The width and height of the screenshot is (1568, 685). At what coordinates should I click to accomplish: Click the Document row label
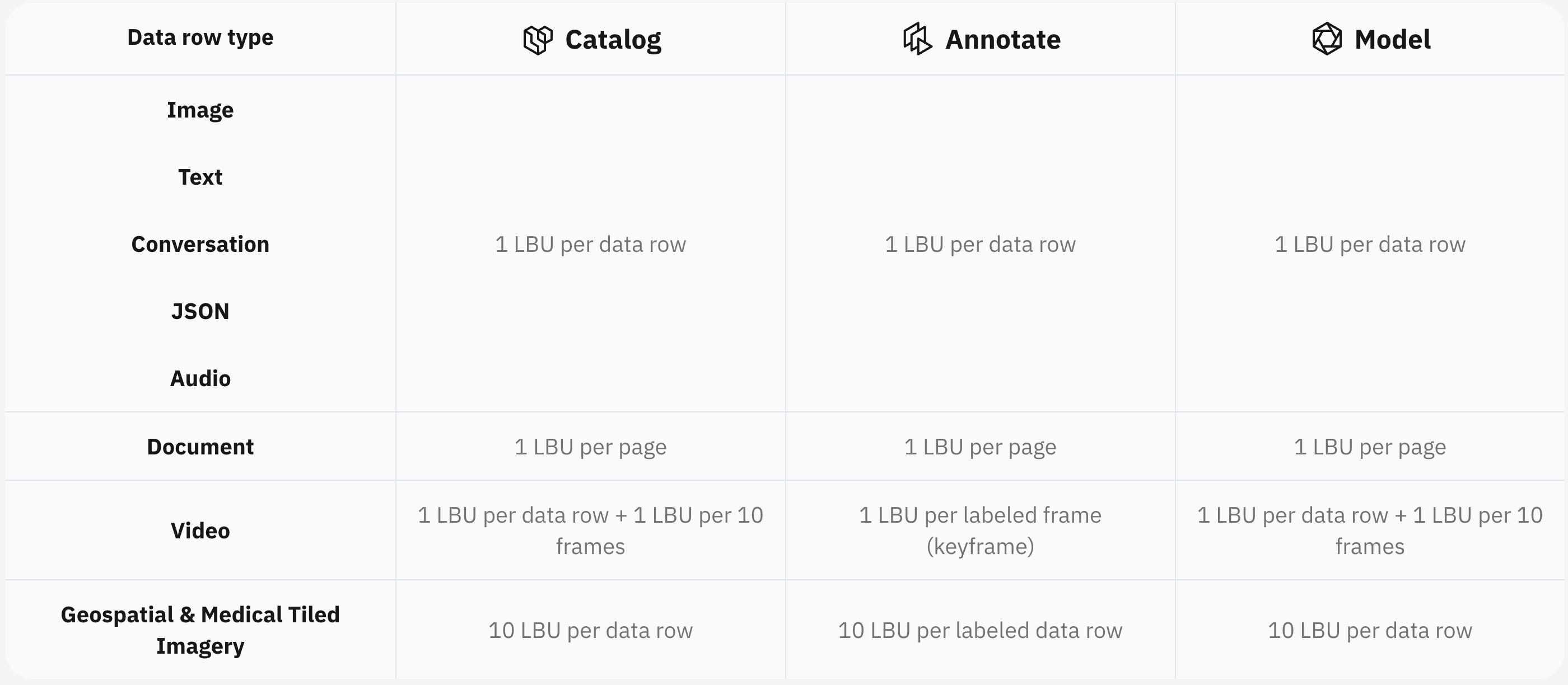[200, 447]
